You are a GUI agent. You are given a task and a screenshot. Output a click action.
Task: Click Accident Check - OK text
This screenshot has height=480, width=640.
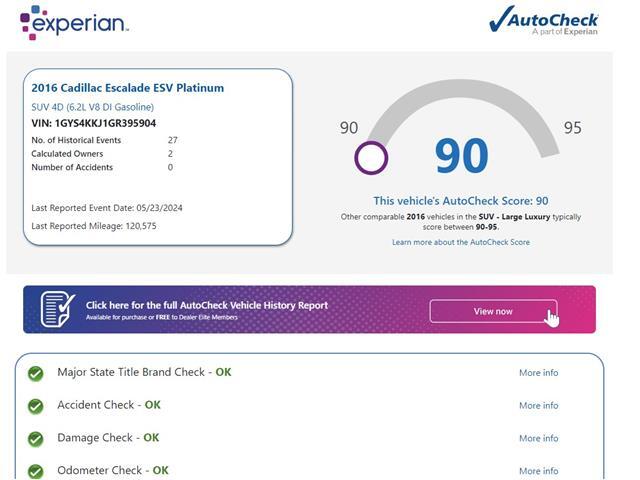[109, 405]
